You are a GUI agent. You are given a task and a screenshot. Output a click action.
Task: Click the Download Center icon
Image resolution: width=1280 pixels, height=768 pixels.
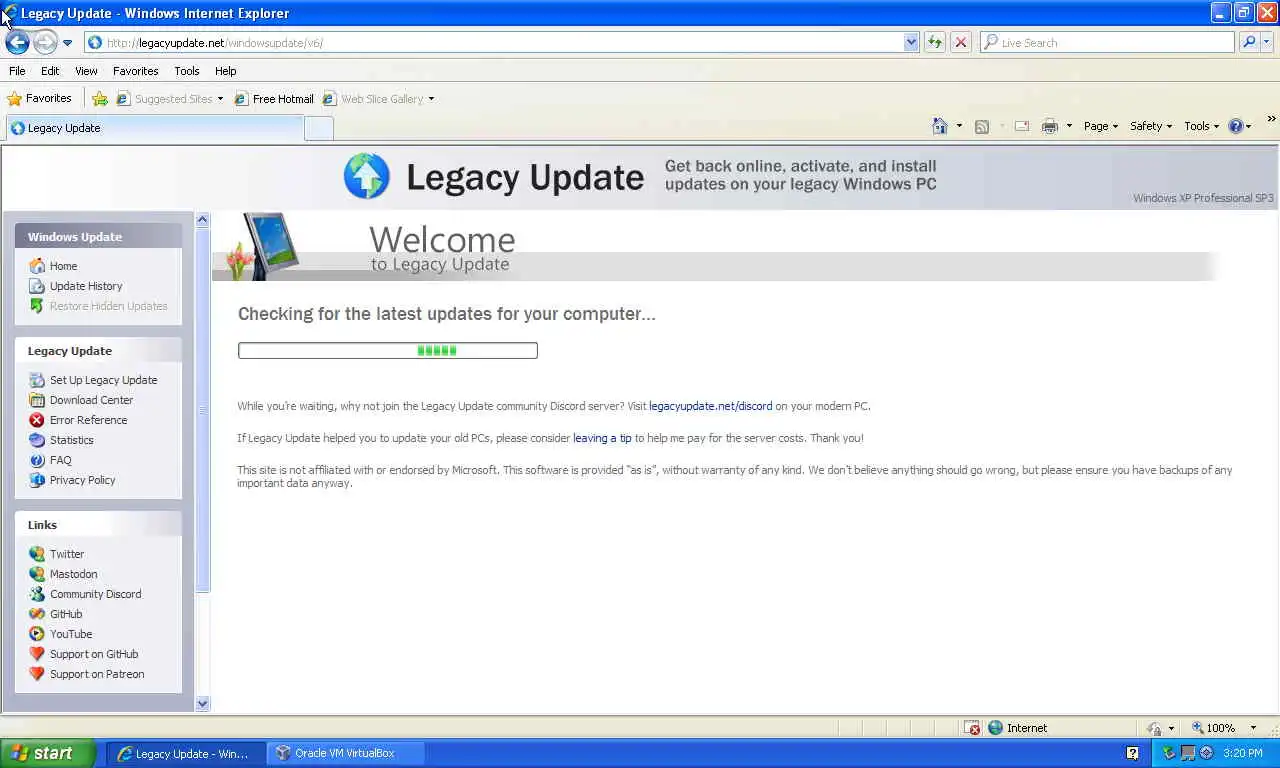pyautogui.click(x=37, y=400)
